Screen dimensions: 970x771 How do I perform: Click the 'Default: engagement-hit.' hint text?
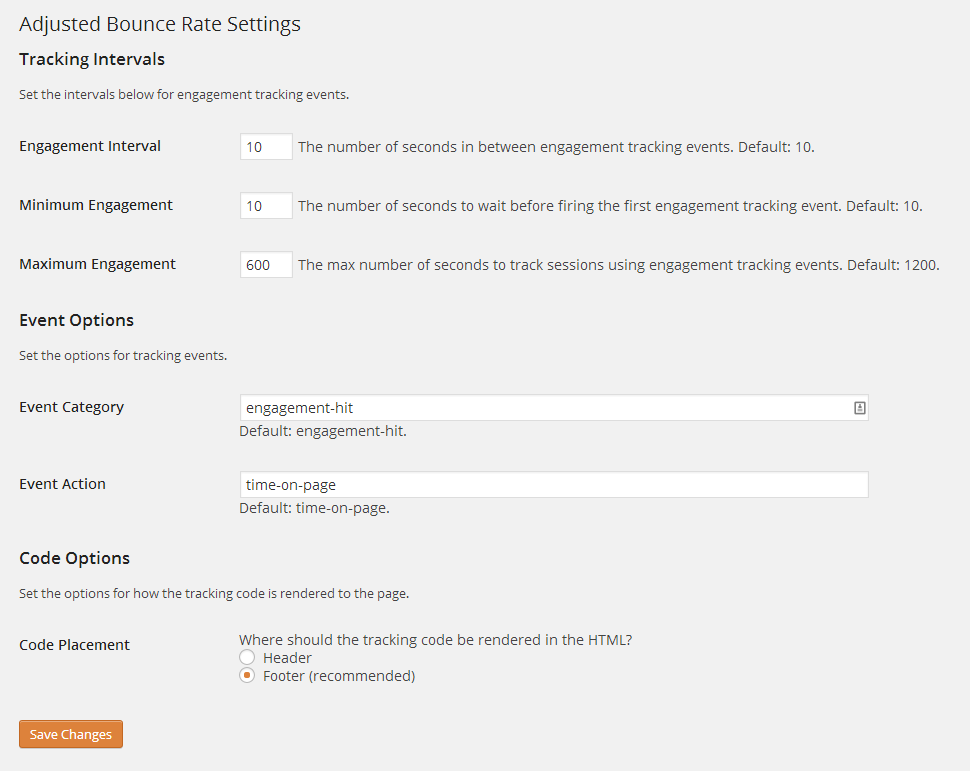pyautogui.click(x=323, y=431)
